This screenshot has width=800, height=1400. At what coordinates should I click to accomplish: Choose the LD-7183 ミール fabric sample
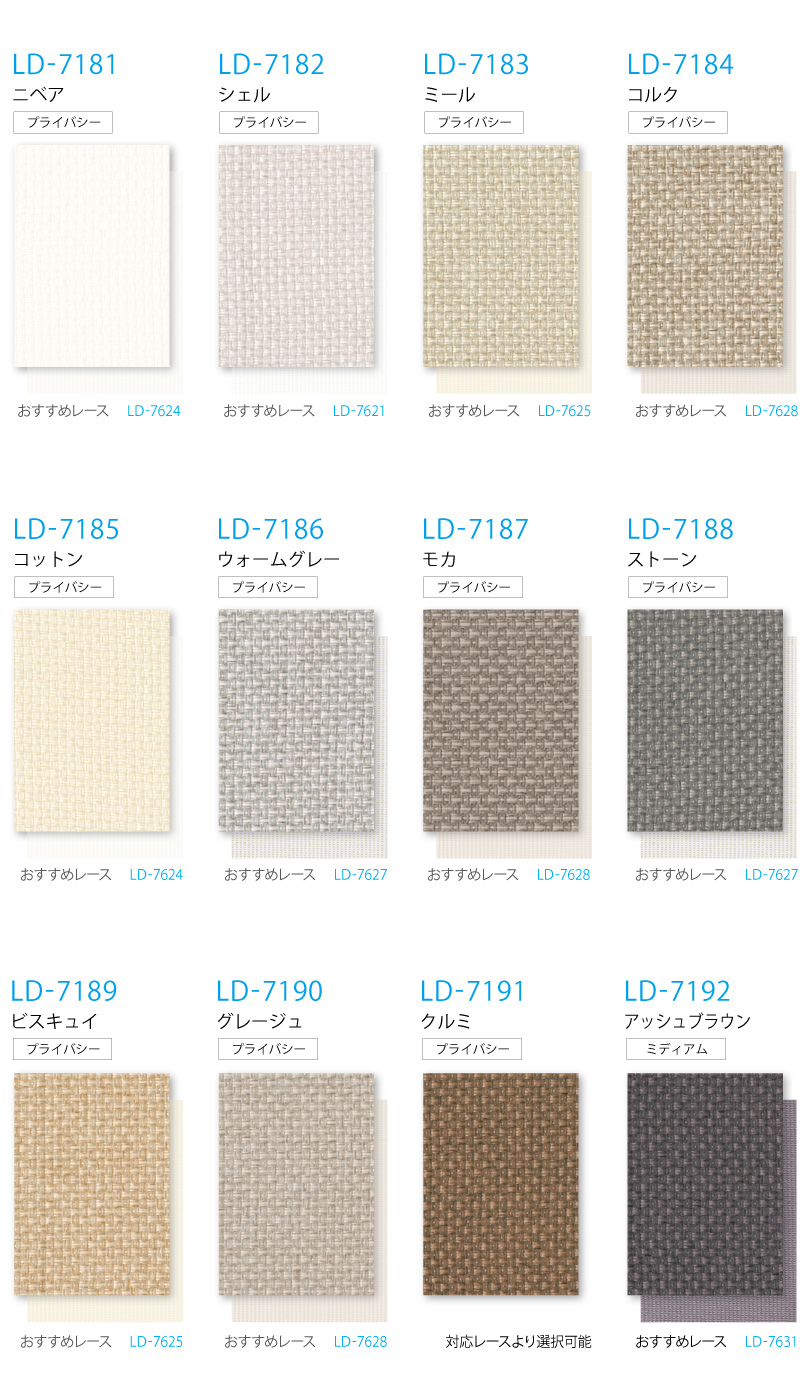click(501, 257)
